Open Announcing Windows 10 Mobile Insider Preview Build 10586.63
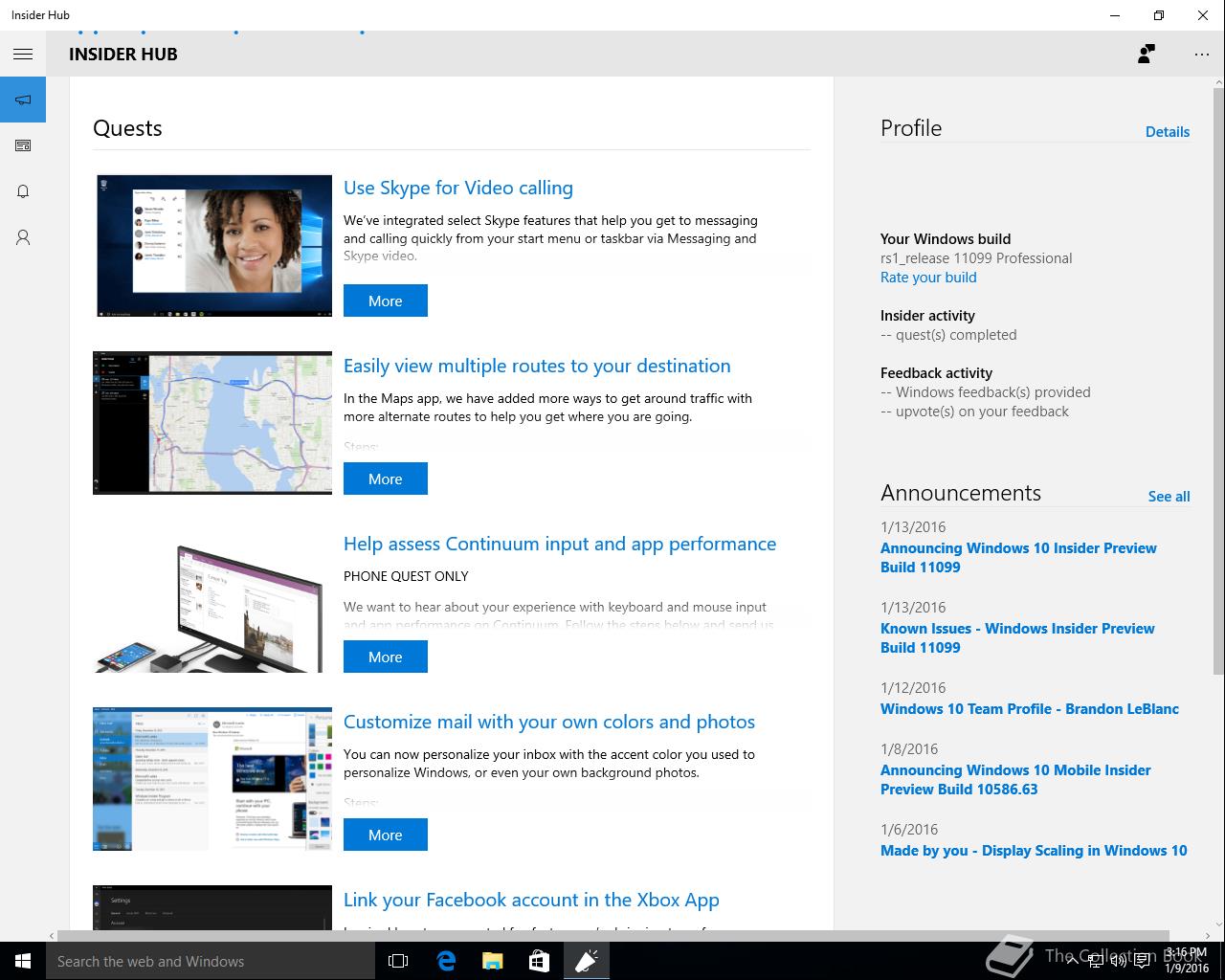Image resolution: width=1225 pixels, height=980 pixels. tap(1015, 780)
